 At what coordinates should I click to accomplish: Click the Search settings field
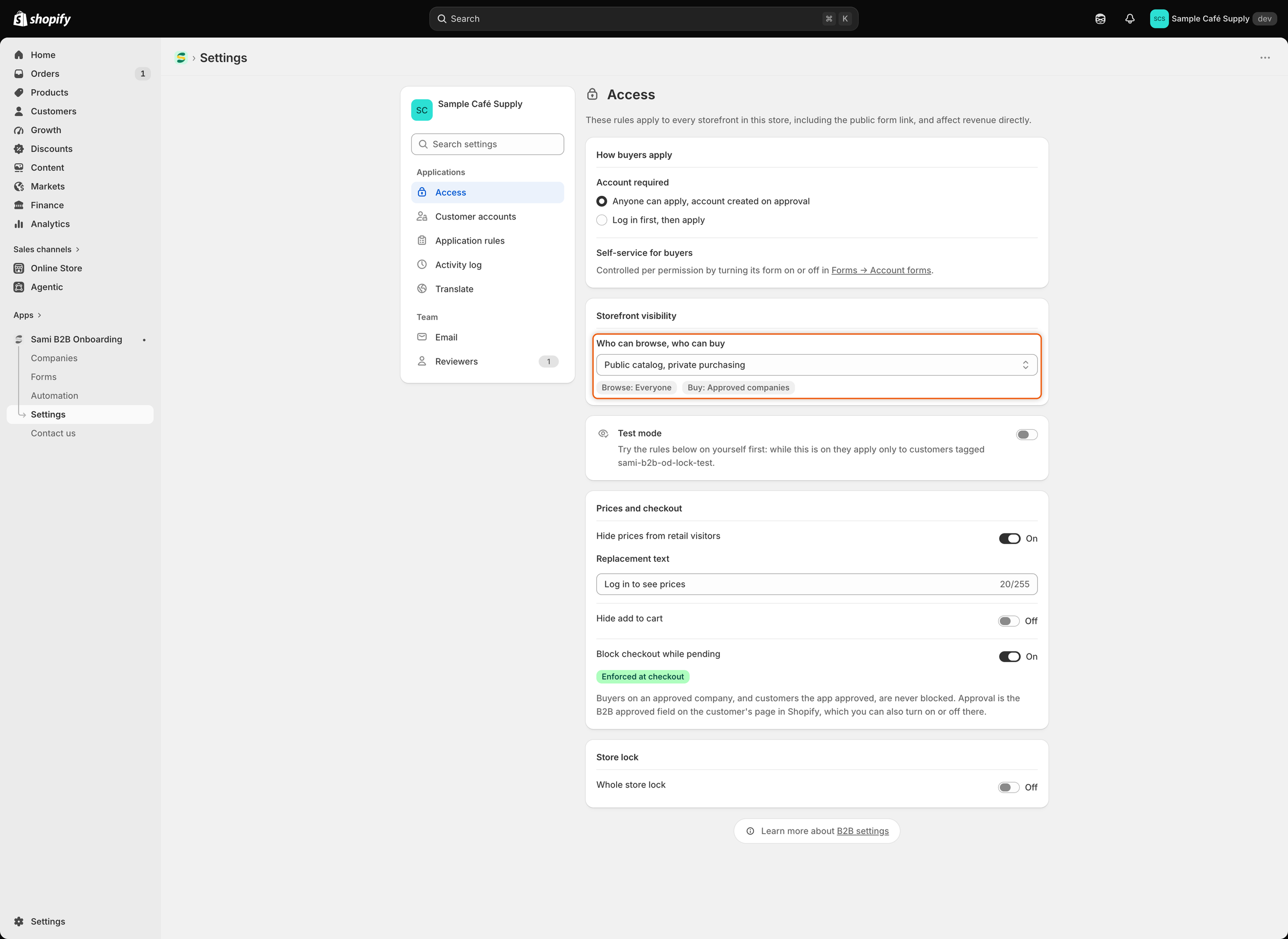487,144
